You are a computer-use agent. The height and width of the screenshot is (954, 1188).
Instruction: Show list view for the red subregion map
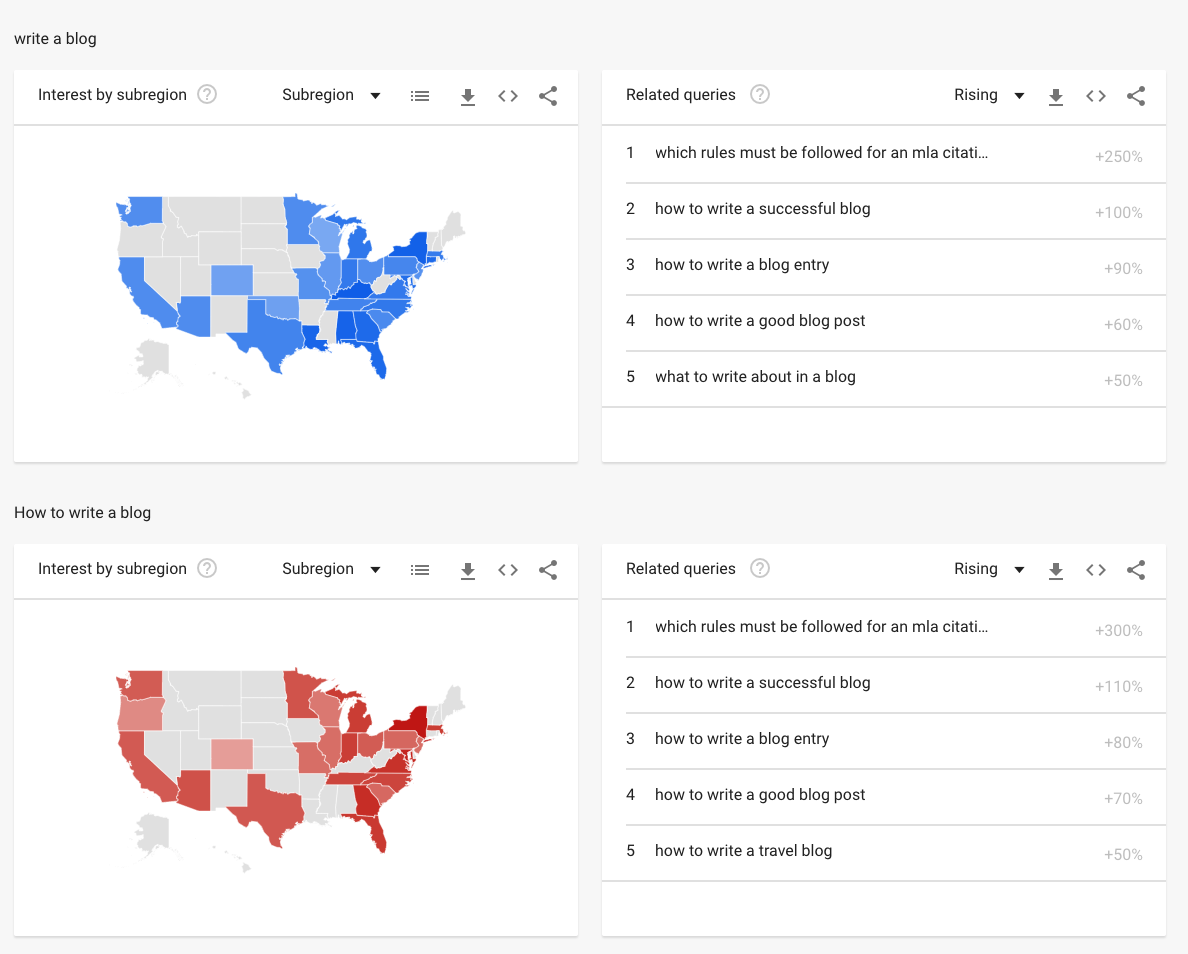pyautogui.click(x=420, y=570)
